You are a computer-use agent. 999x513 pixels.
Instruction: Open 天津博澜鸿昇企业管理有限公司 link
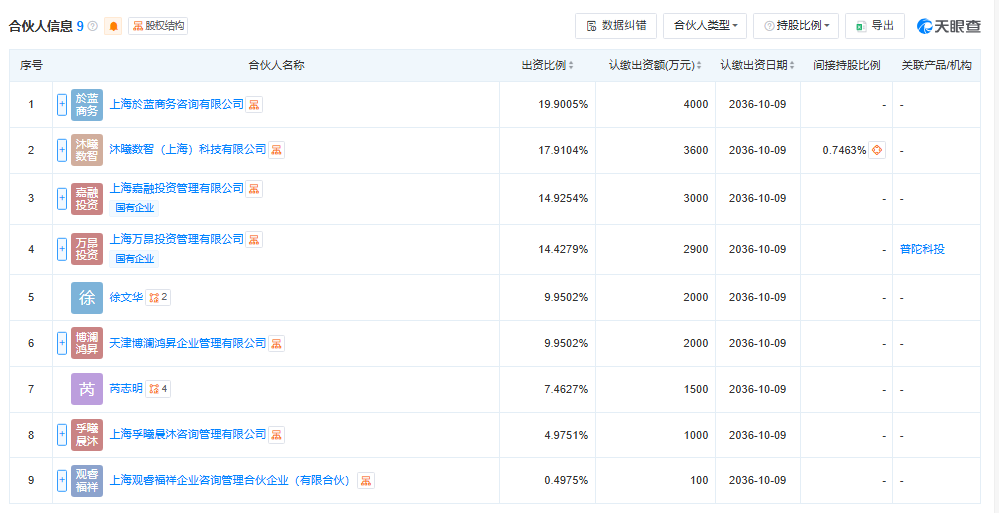[187, 343]
